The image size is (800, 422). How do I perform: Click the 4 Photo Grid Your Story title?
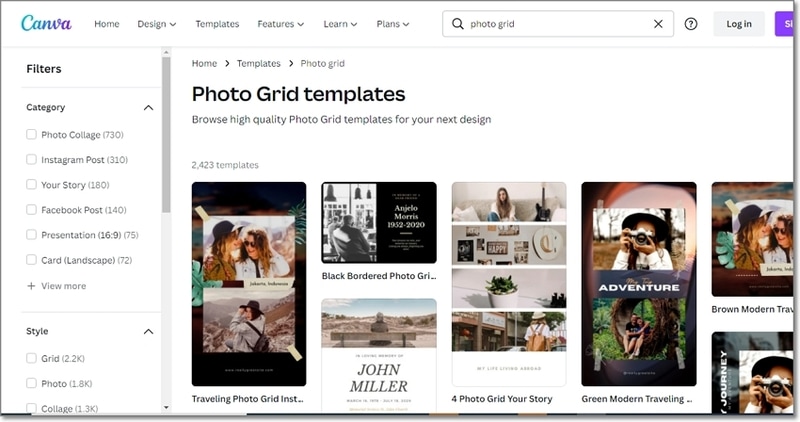pos(502,399)
